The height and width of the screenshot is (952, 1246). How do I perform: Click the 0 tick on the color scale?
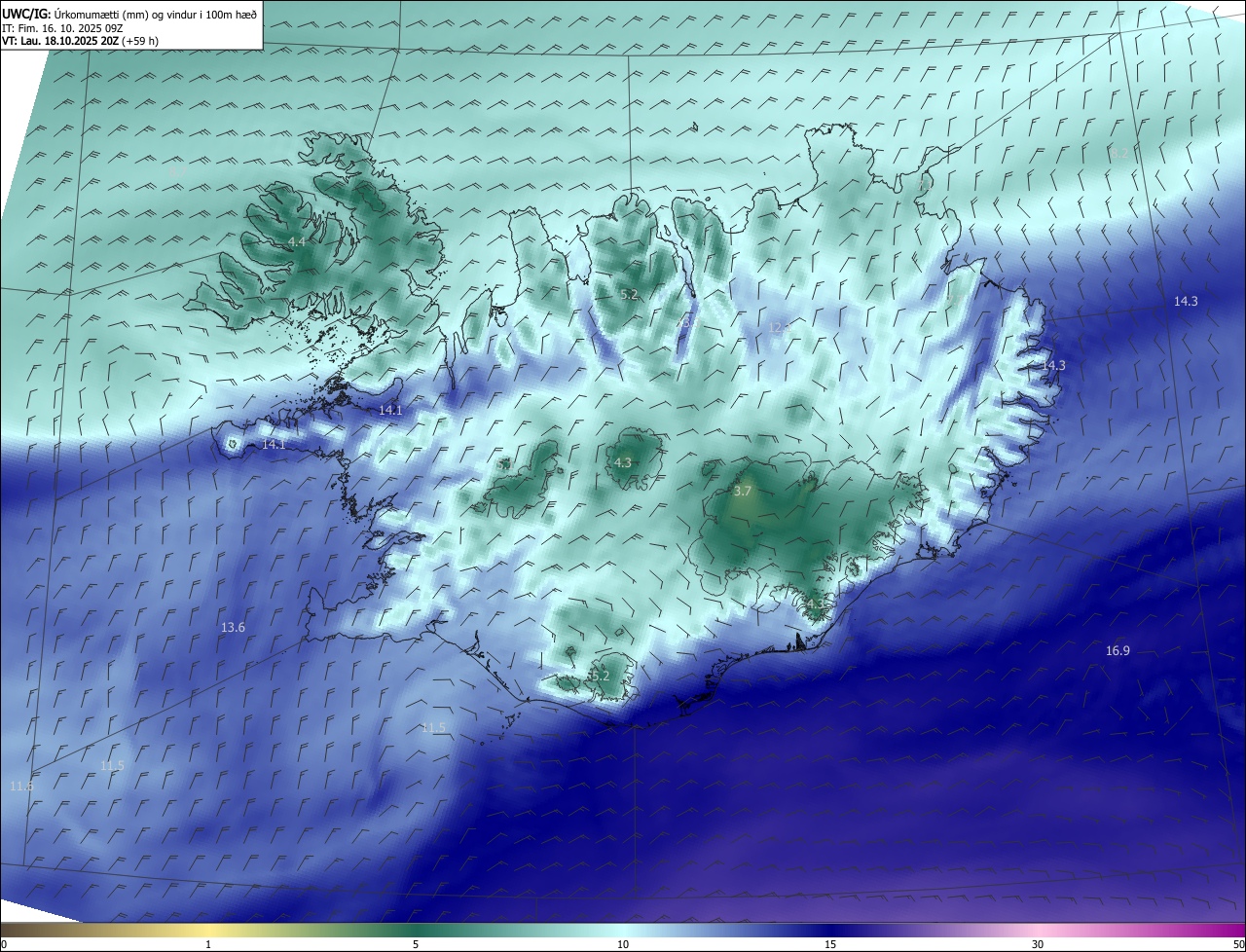point(4,945)
